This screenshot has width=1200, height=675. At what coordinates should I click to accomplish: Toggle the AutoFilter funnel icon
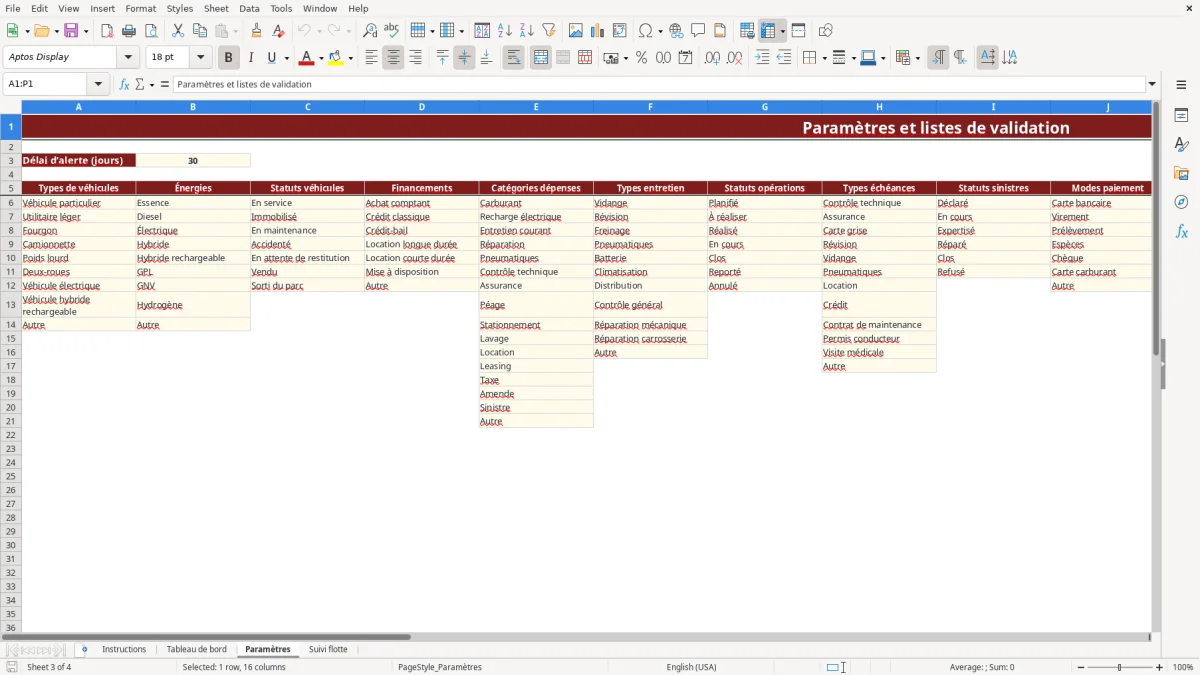549,31
